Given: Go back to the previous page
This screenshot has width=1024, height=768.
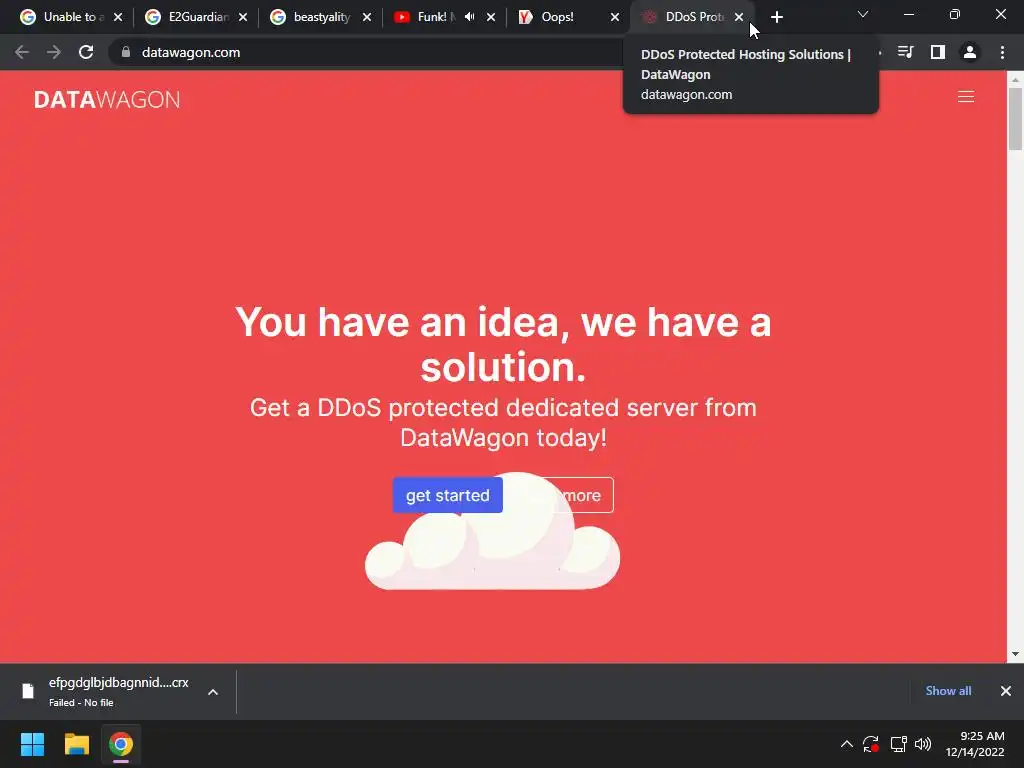Looking at the screenshot, I should pyautogui.click(x=22, y=52).
